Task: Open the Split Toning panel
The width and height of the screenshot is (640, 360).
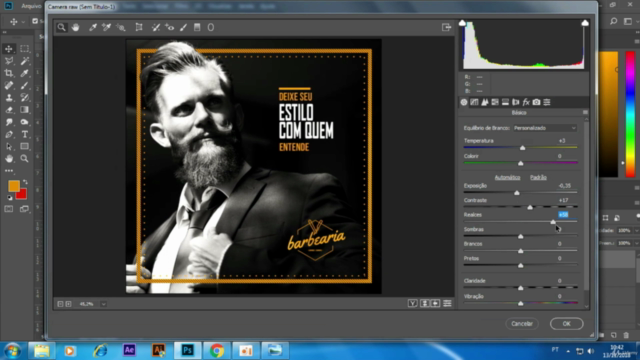Action: (505, 102)
